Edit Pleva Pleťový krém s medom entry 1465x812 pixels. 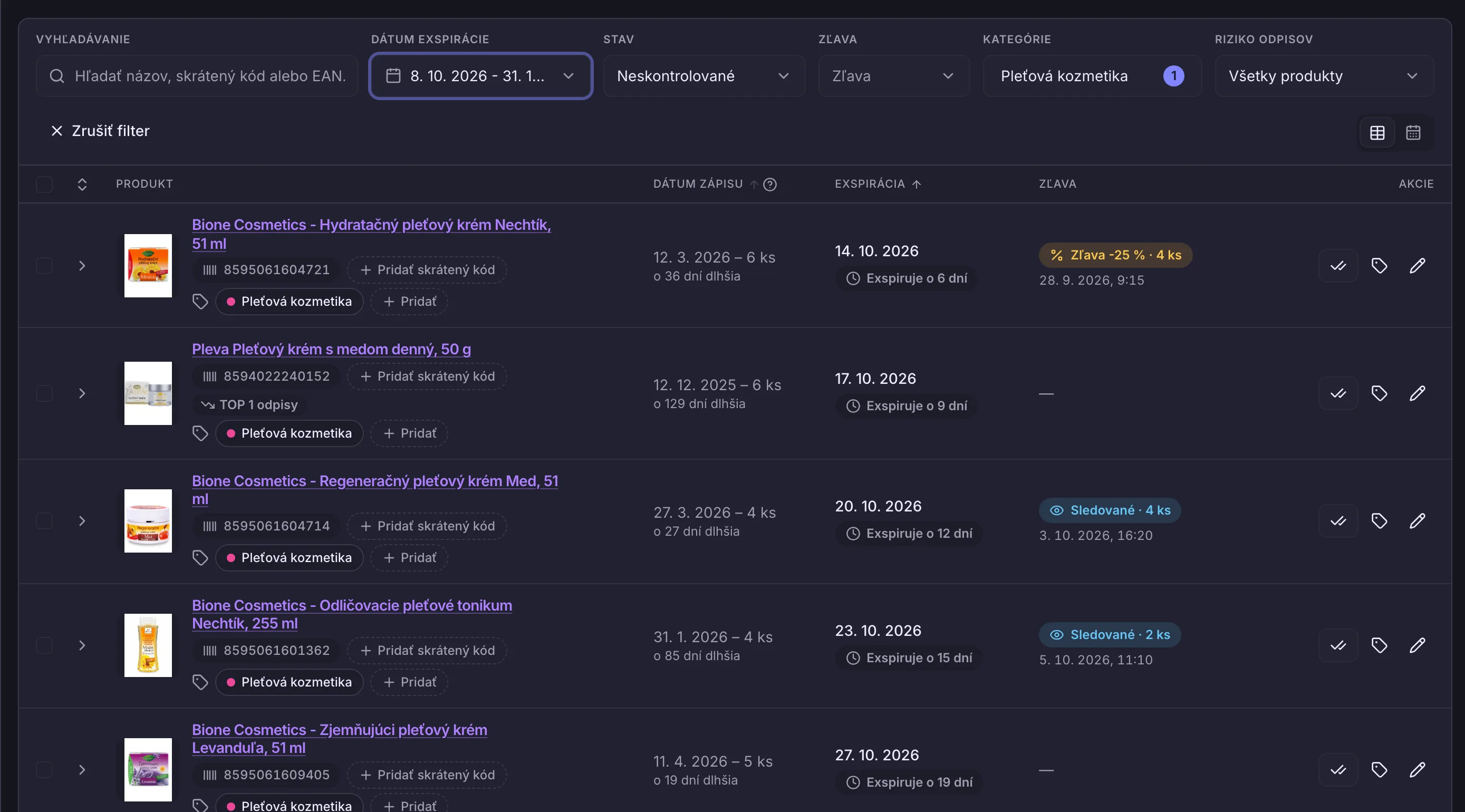point(1417,393)
